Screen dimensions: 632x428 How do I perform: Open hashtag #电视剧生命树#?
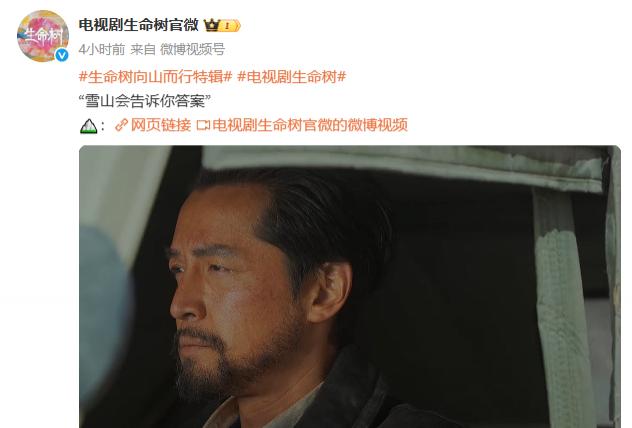[292, 76]
